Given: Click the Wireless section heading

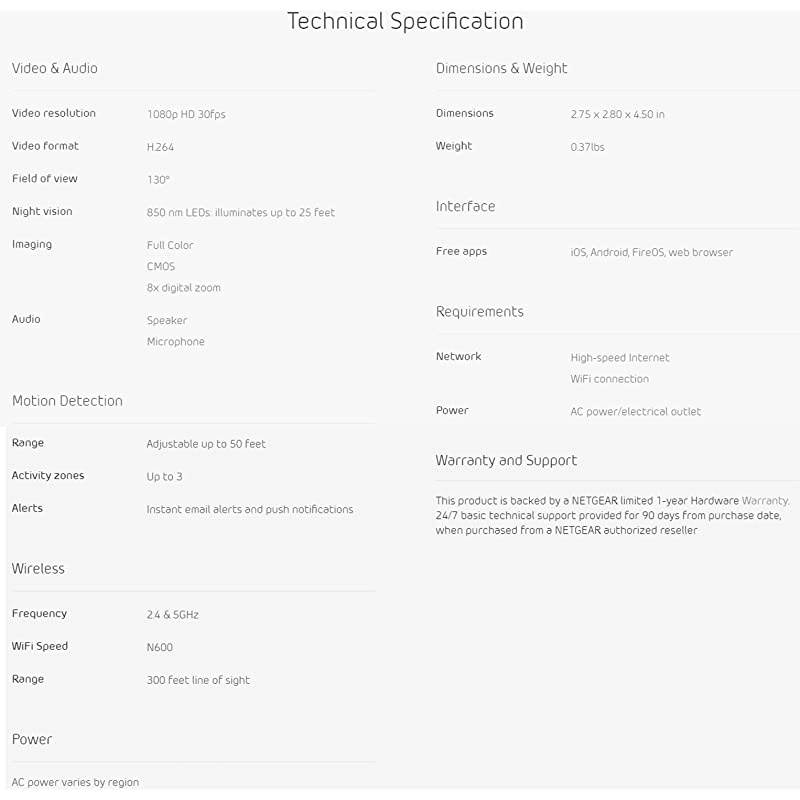Looking at the screenshot, I should tap(38, 568).
